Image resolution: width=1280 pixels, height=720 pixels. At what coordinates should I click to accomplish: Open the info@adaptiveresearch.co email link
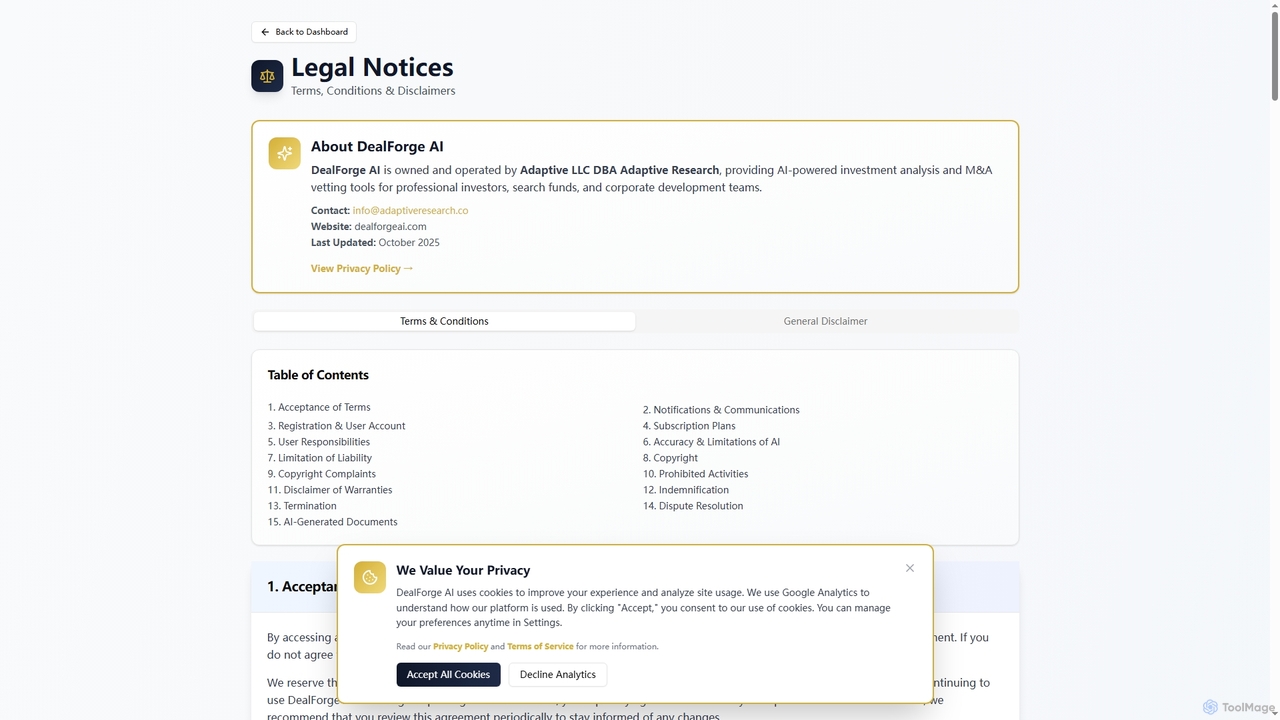[x=410, y=211]
